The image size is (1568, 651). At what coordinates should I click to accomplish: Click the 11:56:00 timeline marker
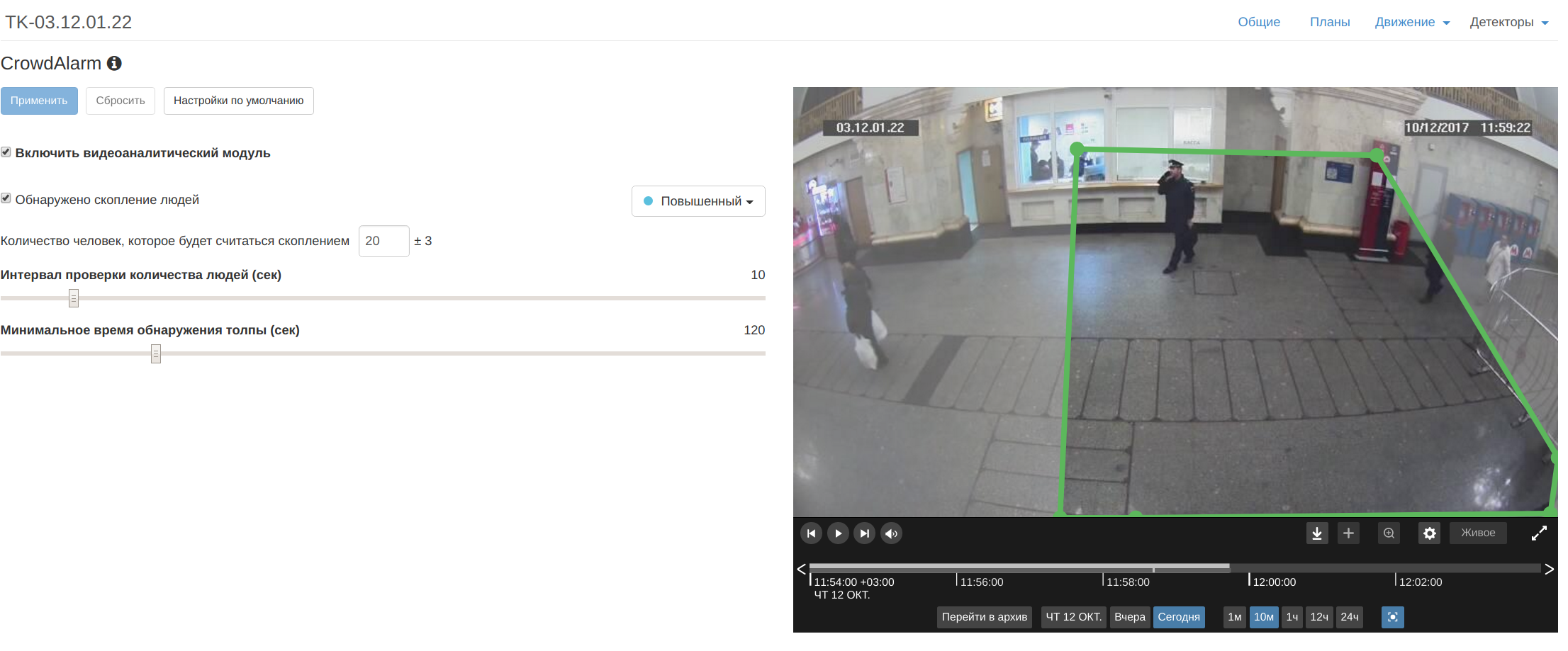pyautogui.click(x=981, y=582)
